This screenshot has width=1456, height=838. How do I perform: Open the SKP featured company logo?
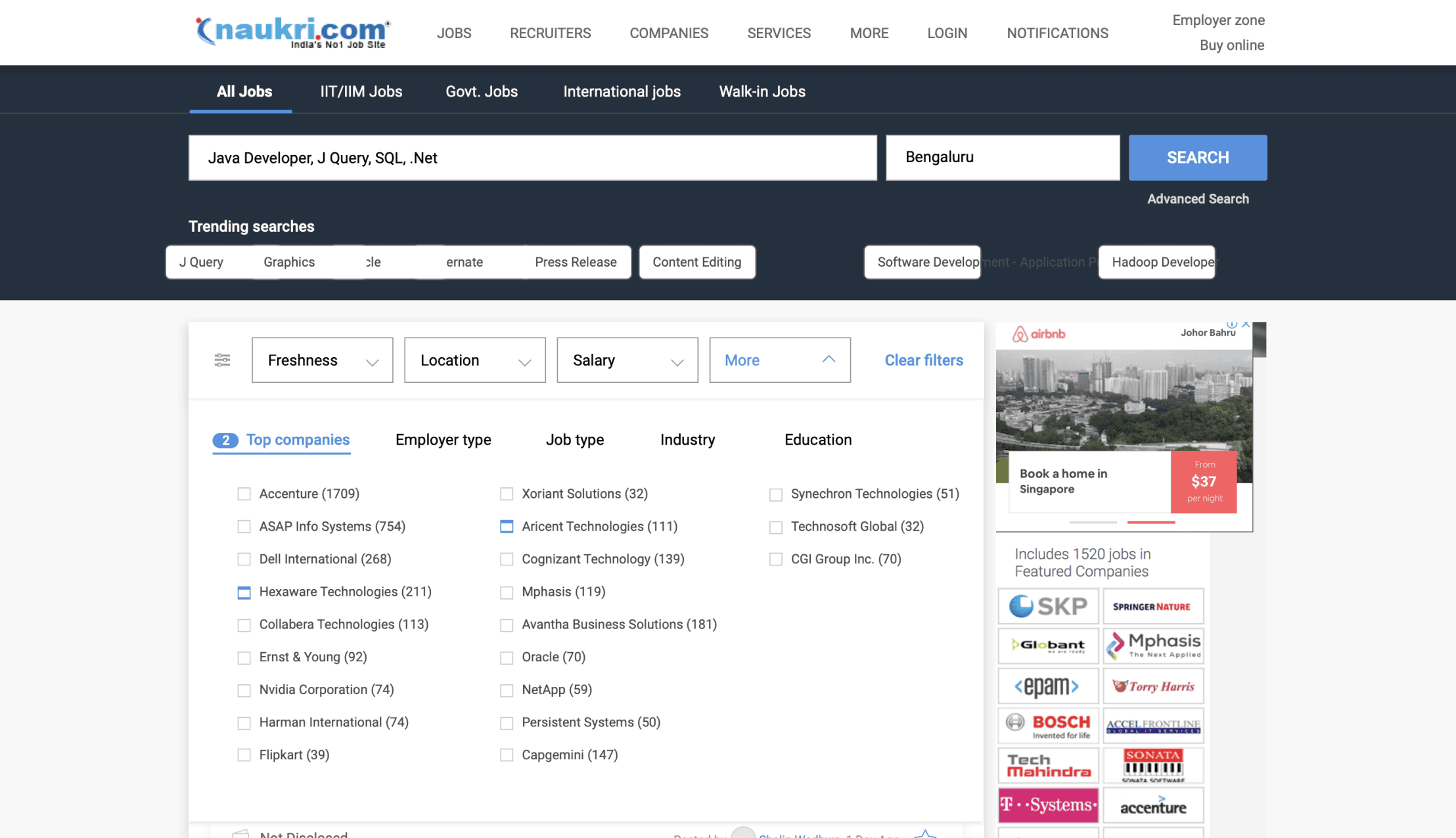[x=1048, y=606]
